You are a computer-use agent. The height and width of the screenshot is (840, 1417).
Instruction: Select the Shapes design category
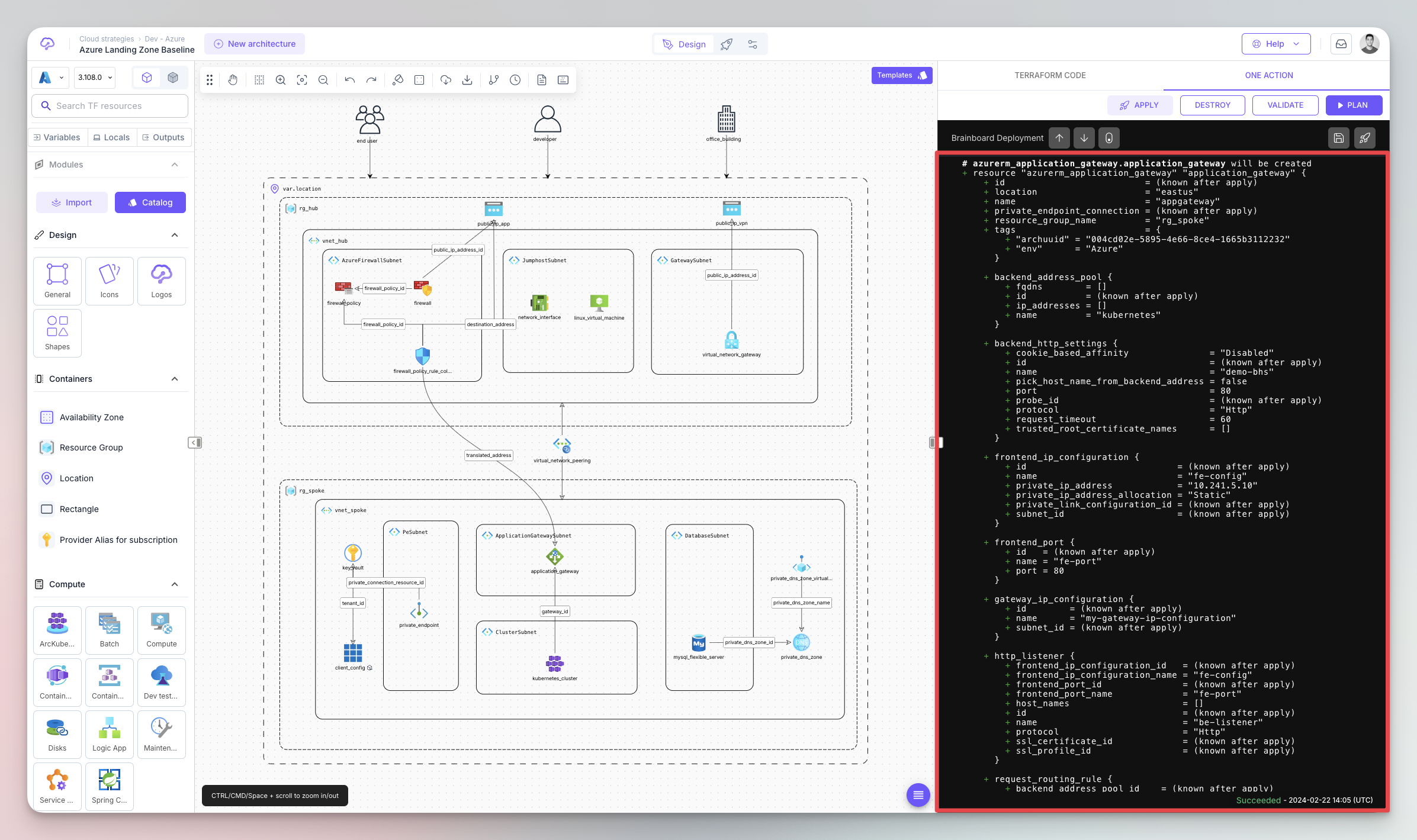[57, 333]
